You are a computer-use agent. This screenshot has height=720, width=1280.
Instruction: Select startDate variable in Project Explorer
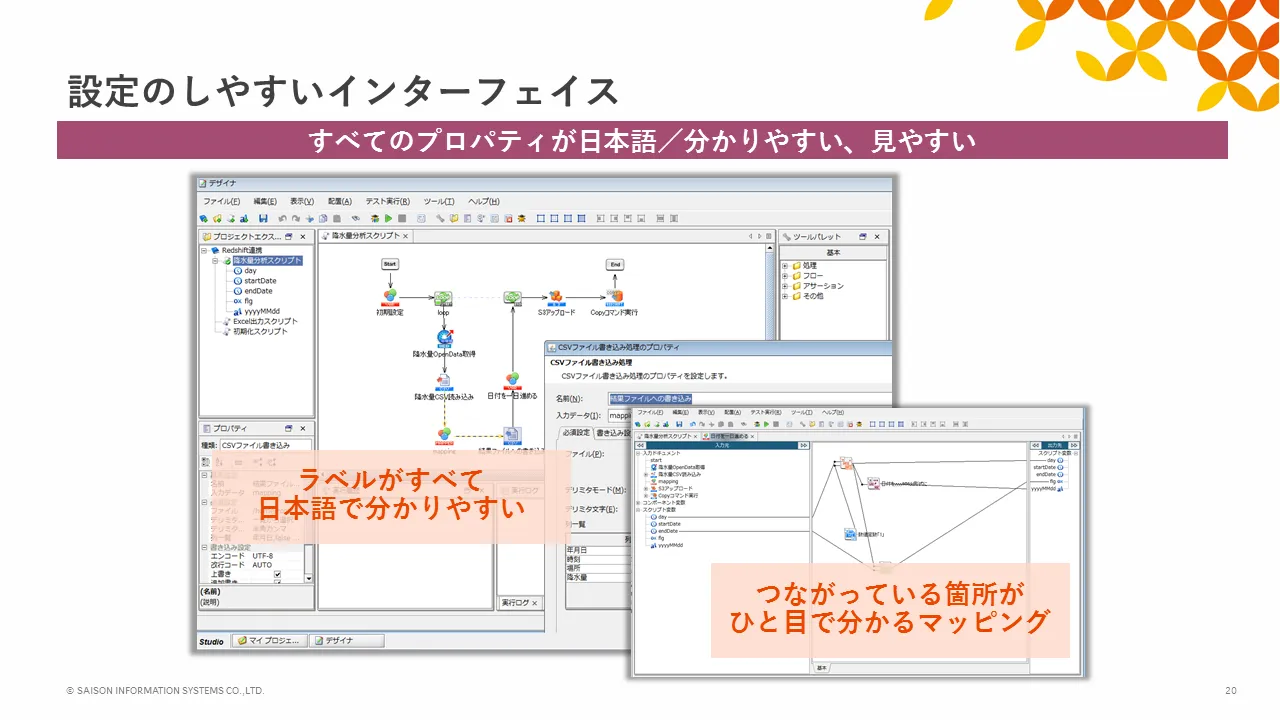260,281
